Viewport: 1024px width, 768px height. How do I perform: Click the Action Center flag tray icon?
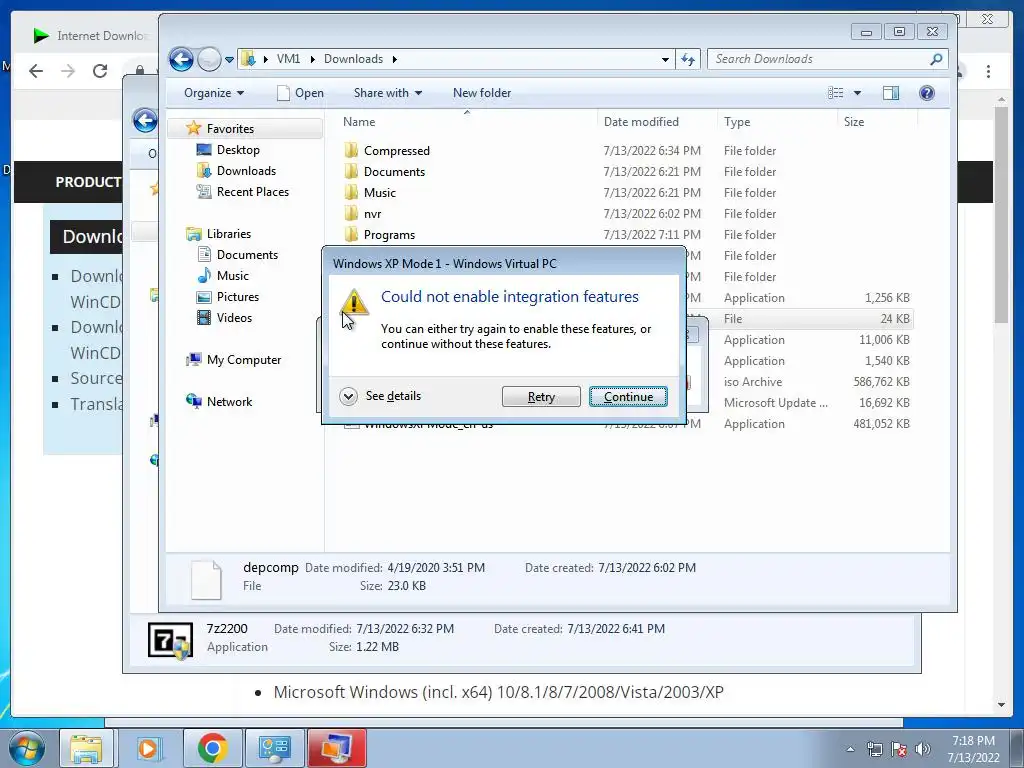click(x=898, y=749)
